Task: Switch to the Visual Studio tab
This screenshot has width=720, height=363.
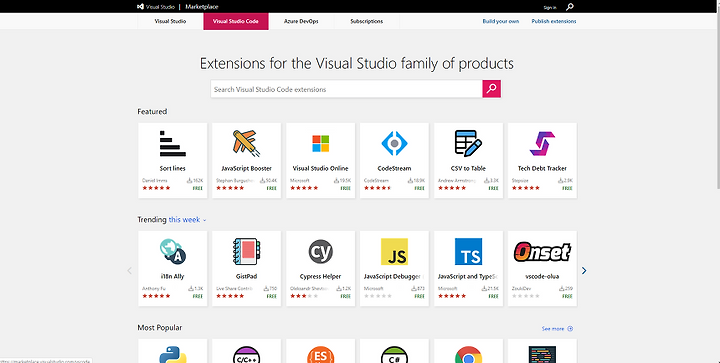Action: 170,21
